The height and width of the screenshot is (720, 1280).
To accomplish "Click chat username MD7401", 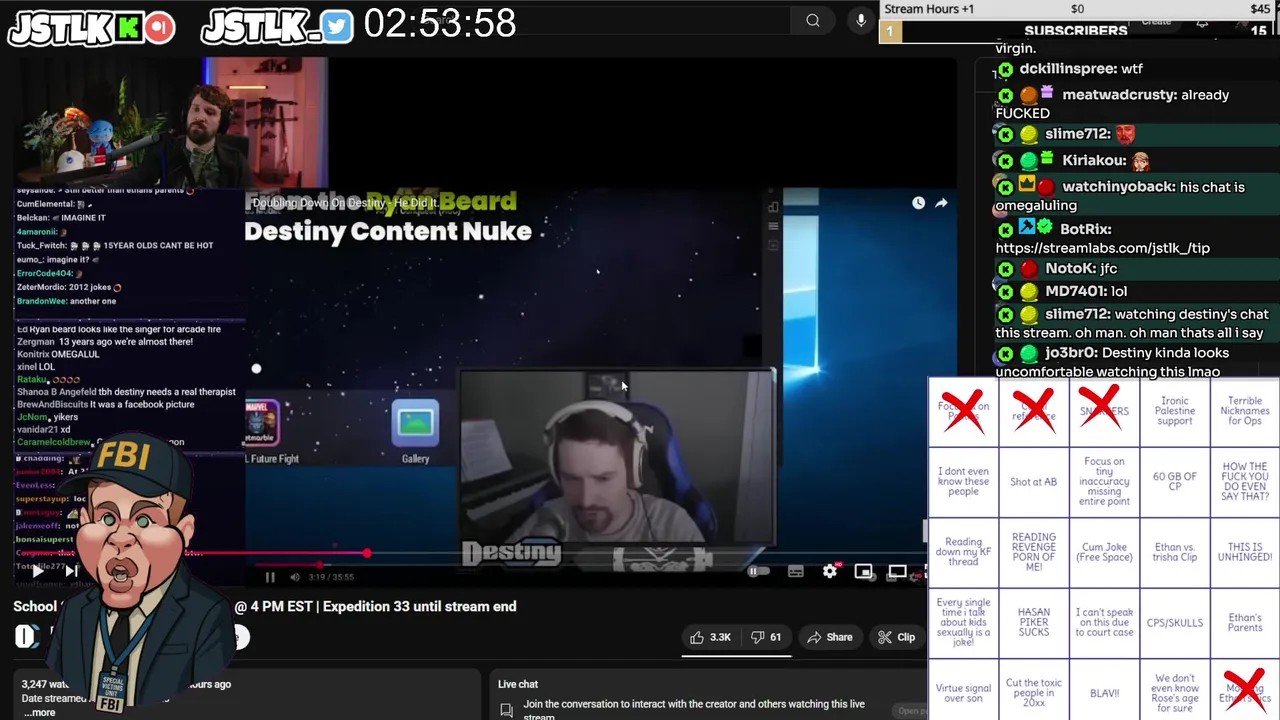I will [x=1072, y=291].
